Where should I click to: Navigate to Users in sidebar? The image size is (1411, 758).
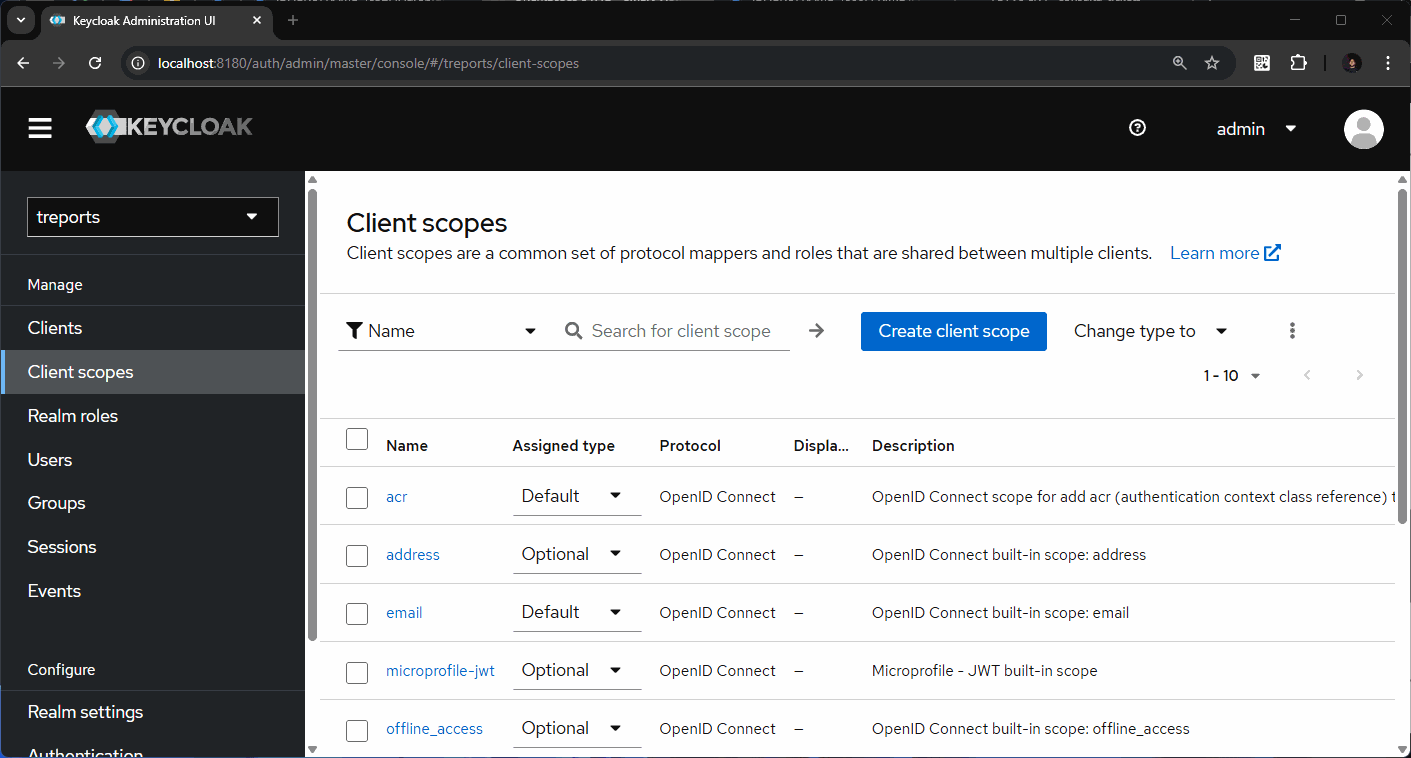click(x=50, y=460)
